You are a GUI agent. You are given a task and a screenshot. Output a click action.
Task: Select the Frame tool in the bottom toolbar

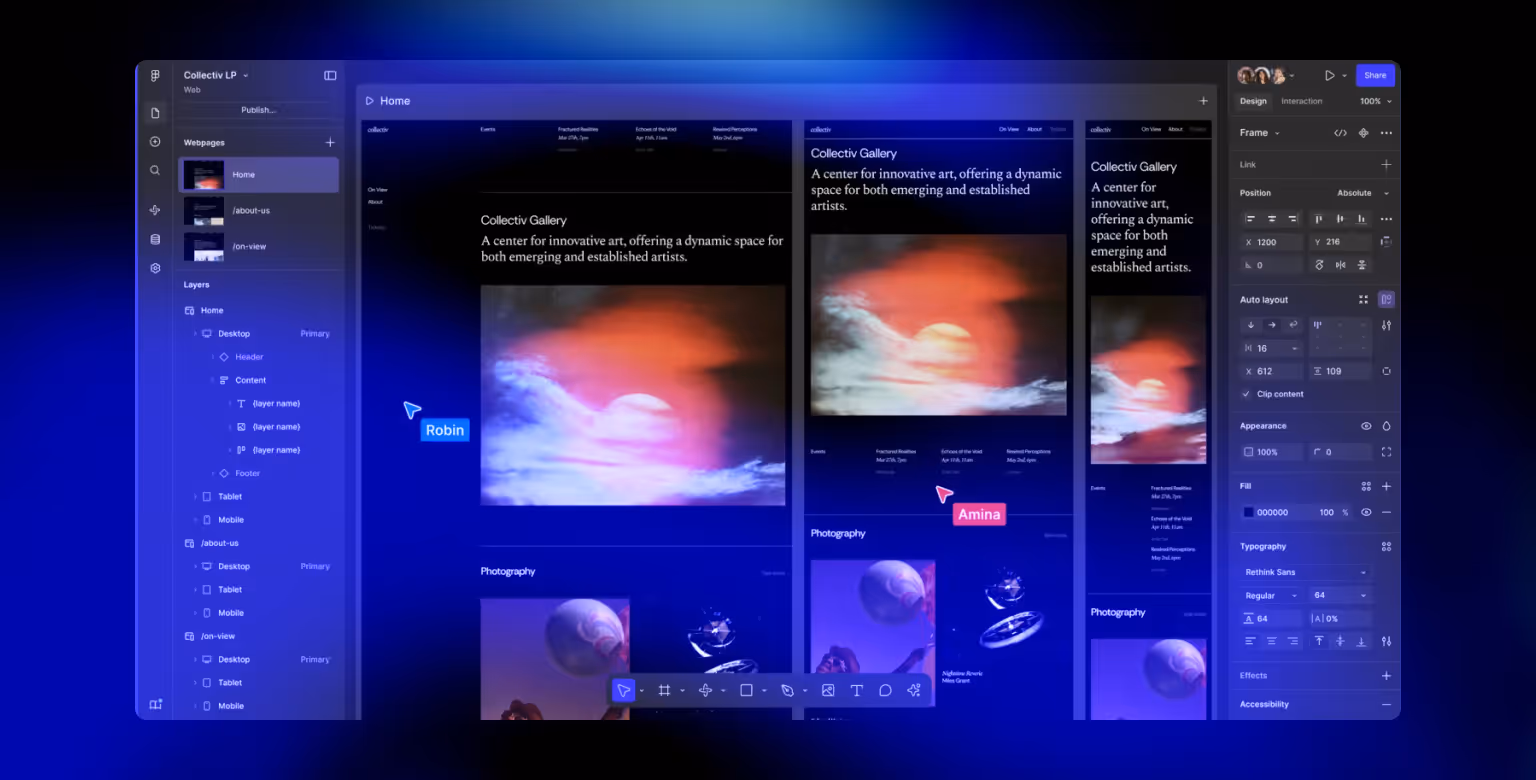(664, 690)
